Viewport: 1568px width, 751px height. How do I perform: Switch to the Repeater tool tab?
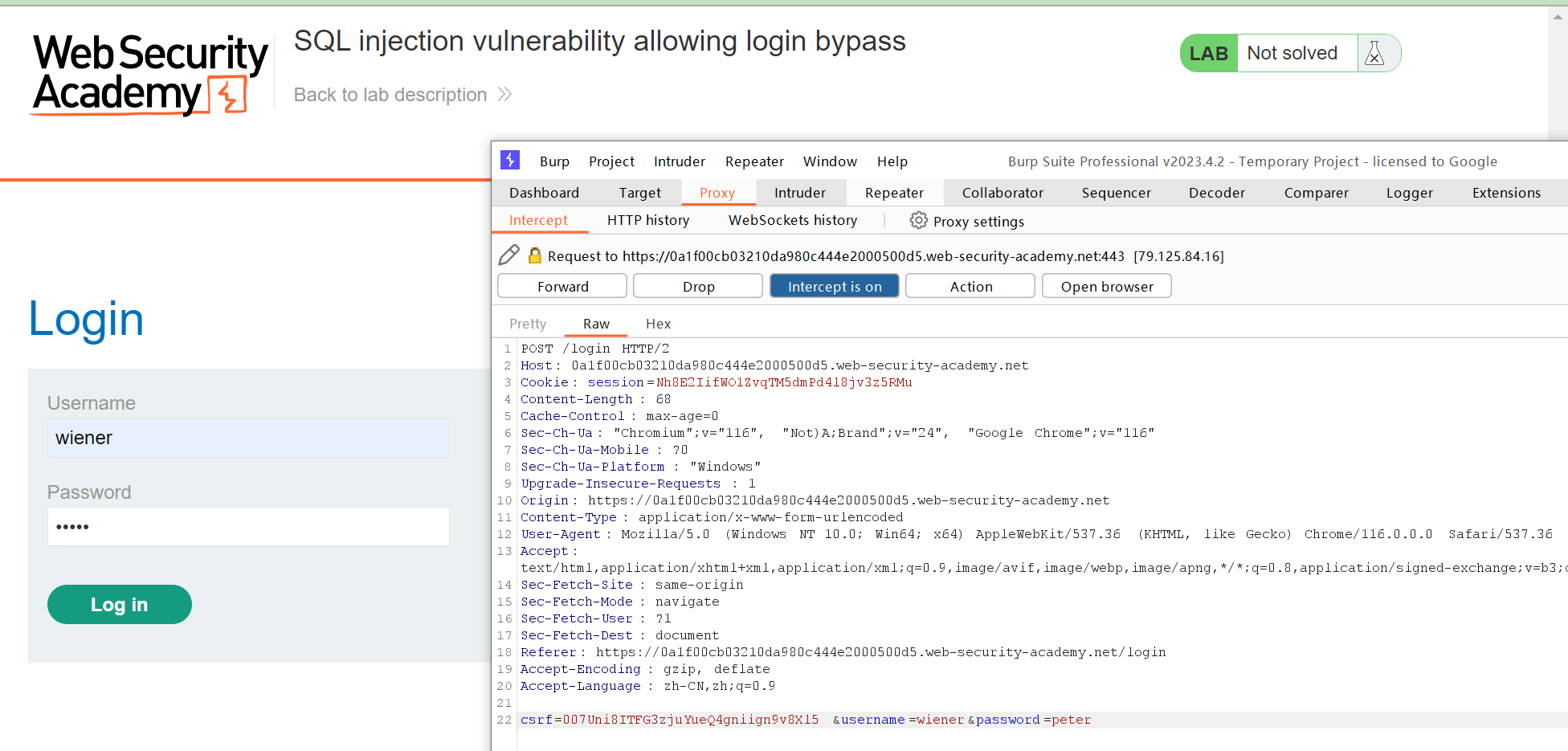894,193
